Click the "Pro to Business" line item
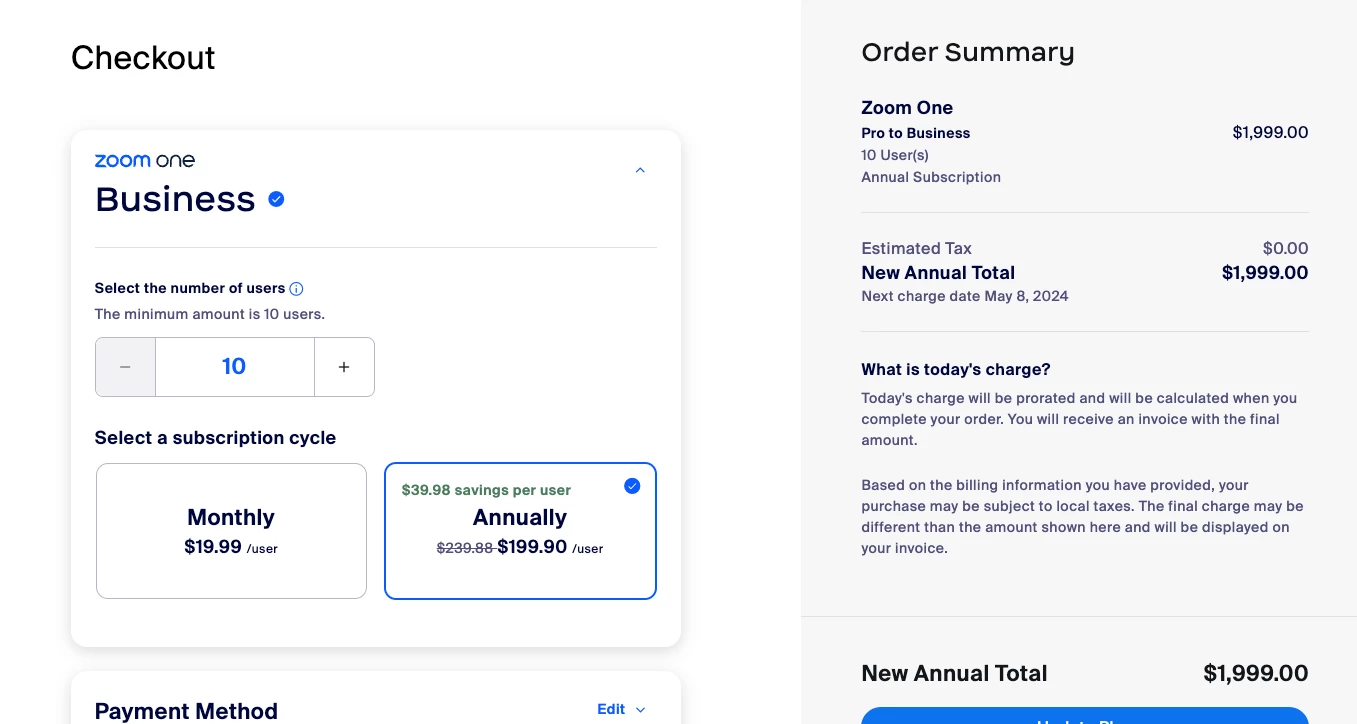The width and height of the screenshot is (1357, 724). pos(916,133)
